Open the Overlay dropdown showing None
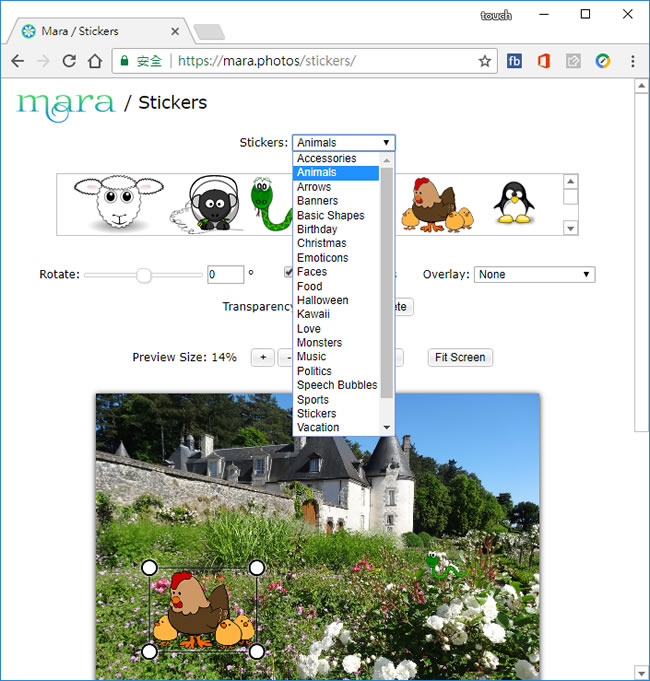 tap(535, 274)
